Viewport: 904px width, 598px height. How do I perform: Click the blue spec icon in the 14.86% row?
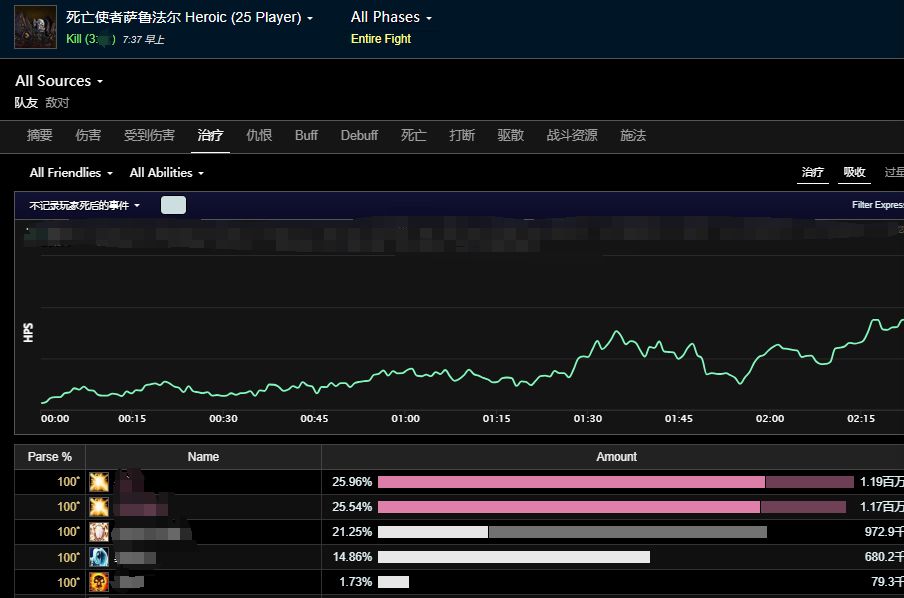(99, 557)
